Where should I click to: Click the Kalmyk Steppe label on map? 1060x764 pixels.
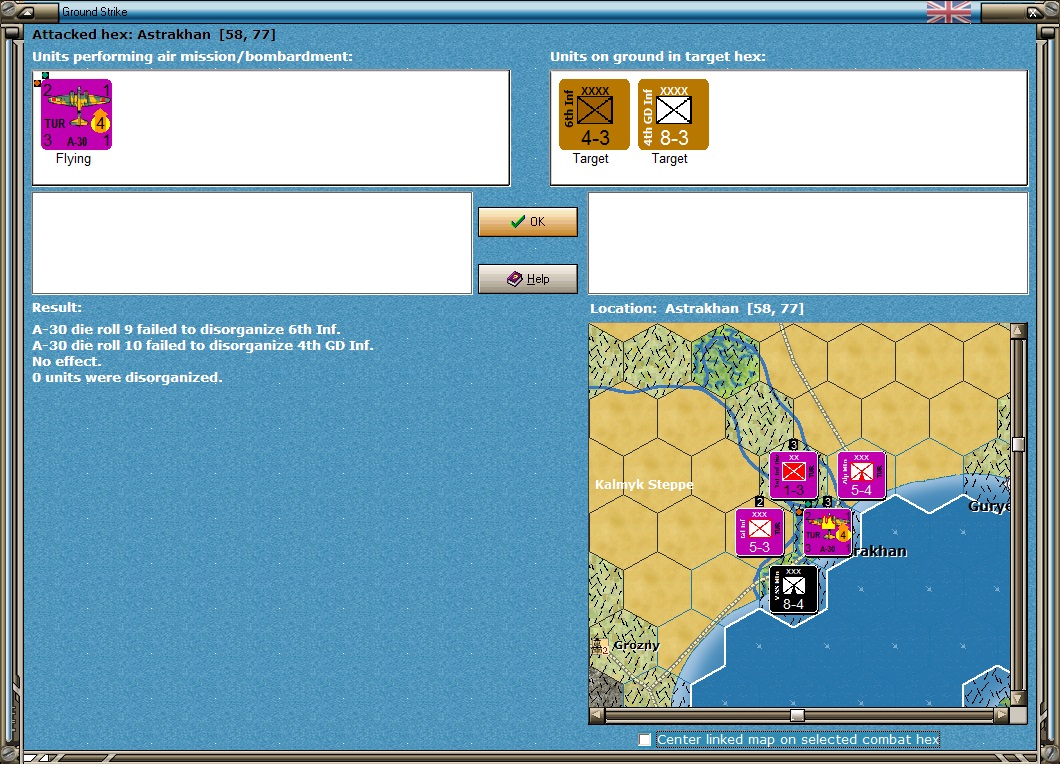click(644, 484)
